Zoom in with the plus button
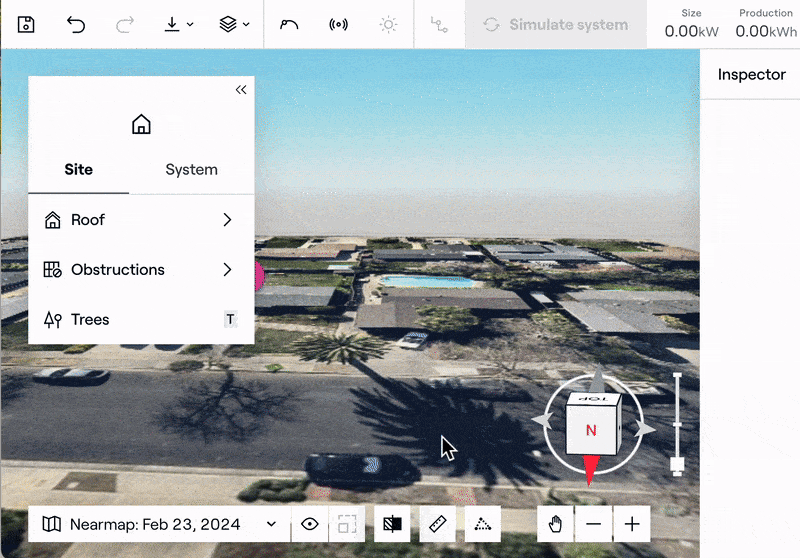Image resolution: width=800 pixels, height=558 pixels. pyautogui.click(x=632, y=524)
